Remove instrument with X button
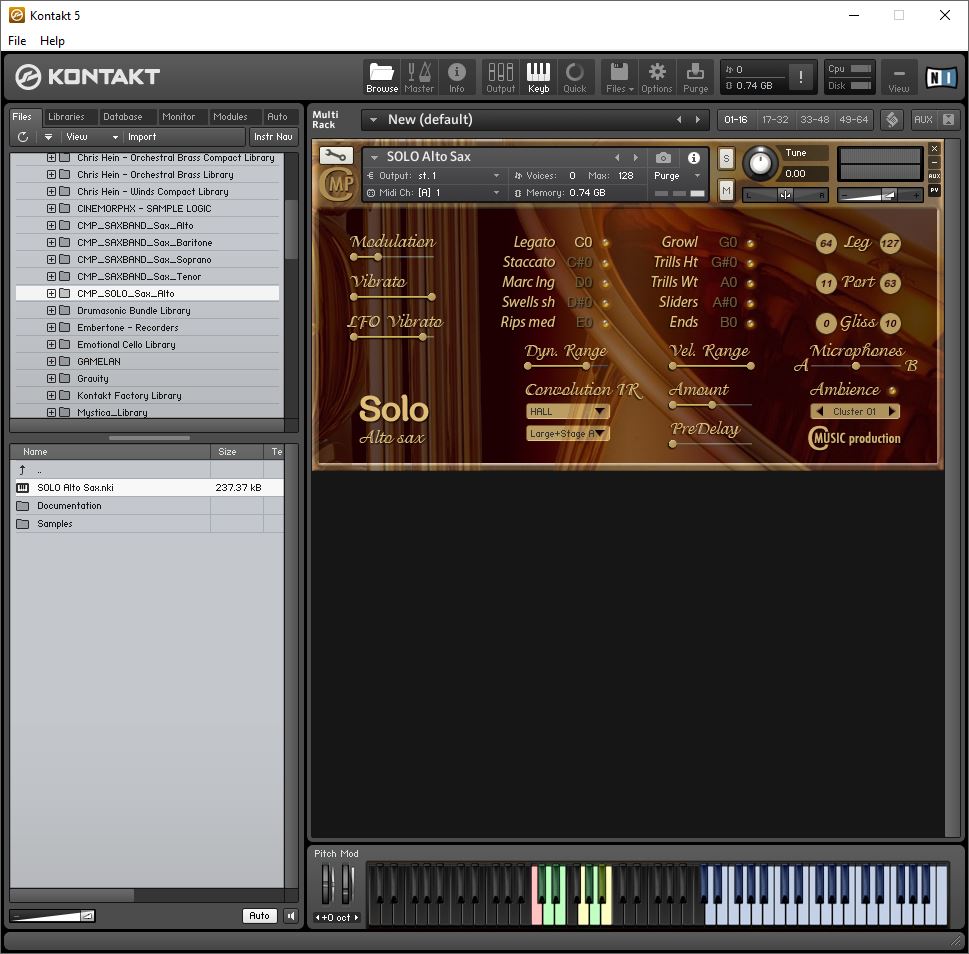This screenshot has width=969, height=954. (934, 148)
